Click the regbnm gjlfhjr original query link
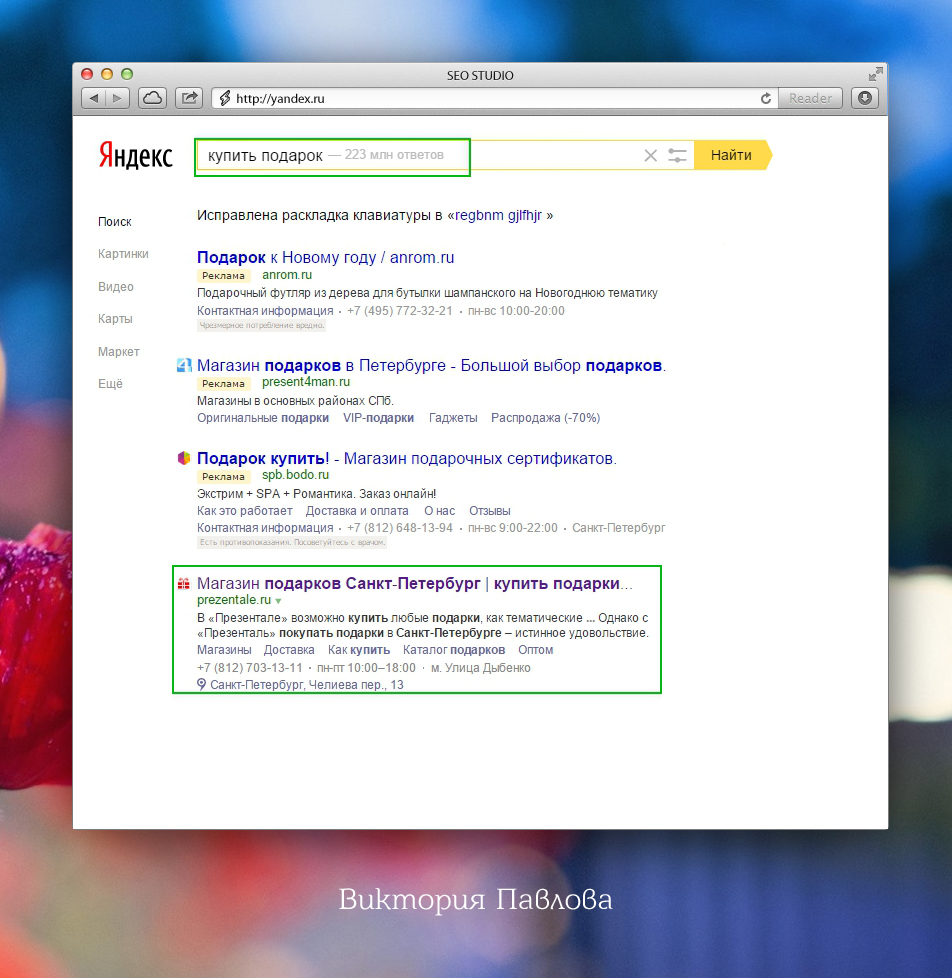 (498, 216)
